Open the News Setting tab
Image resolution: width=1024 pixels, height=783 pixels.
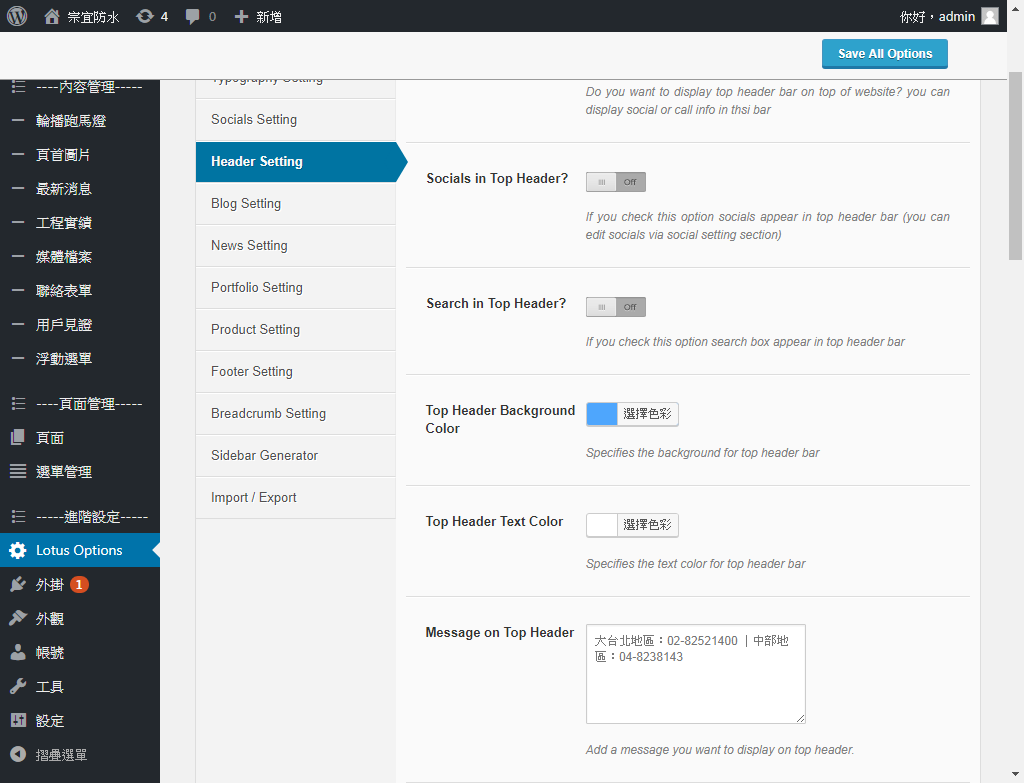(x=295, y=246)
